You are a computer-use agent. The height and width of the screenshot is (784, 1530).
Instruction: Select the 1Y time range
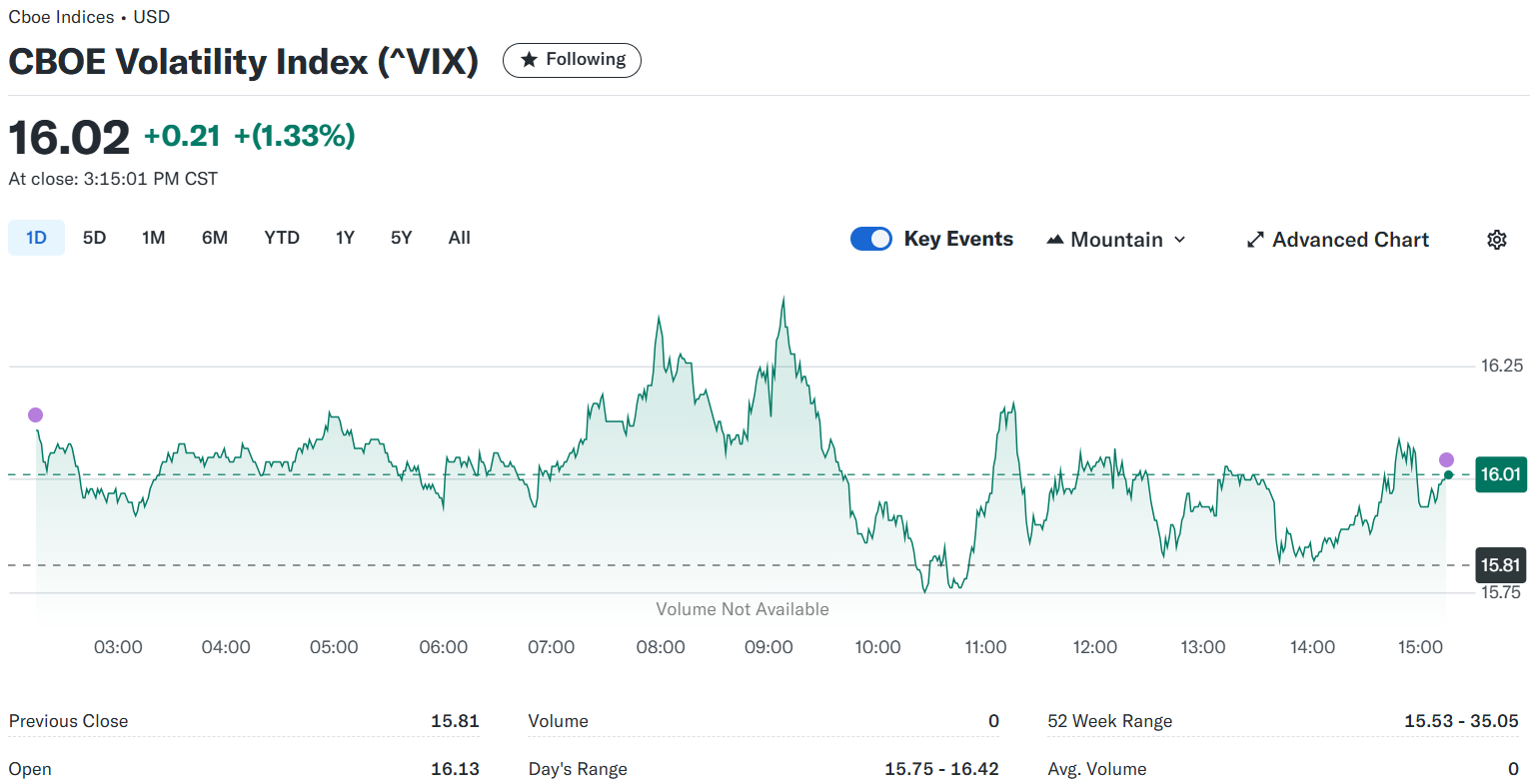point(345,238)
